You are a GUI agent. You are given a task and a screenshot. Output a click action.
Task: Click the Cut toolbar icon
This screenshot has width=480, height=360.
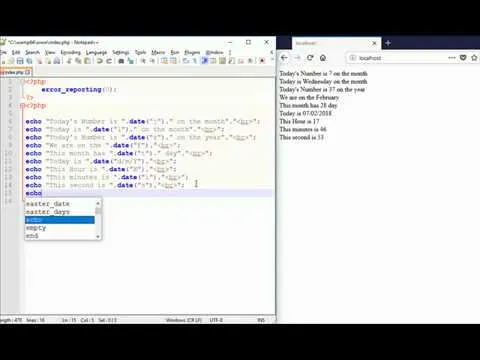point(69,61)
